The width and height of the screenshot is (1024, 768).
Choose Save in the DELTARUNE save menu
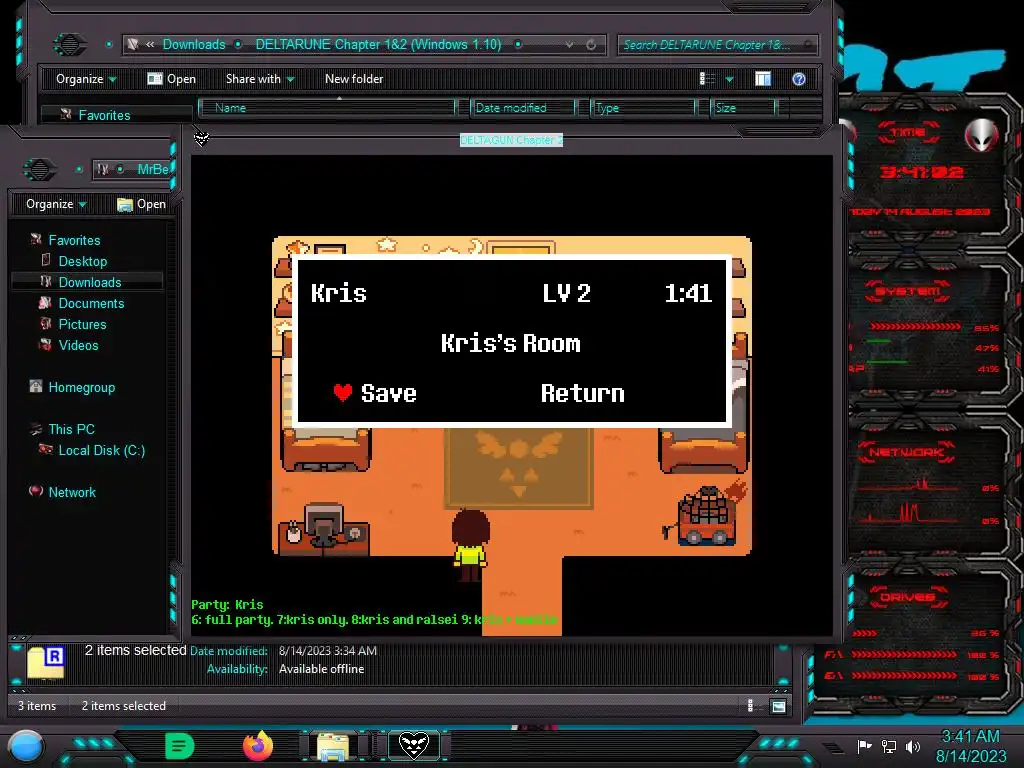pyautogui.click(x=389, y=393)
